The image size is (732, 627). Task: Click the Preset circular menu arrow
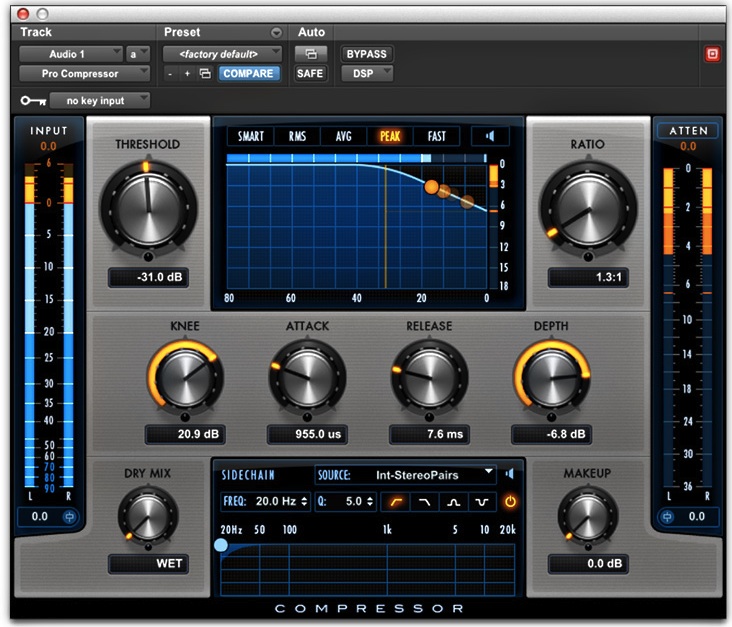(x=276, y=33)
